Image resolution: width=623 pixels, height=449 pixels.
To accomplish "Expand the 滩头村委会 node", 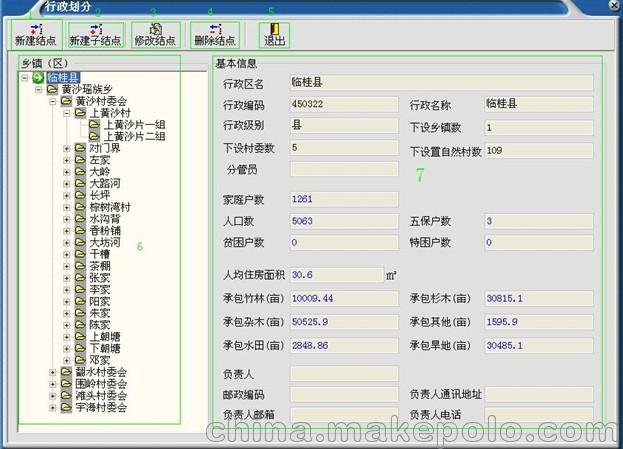I will (52, 396).
